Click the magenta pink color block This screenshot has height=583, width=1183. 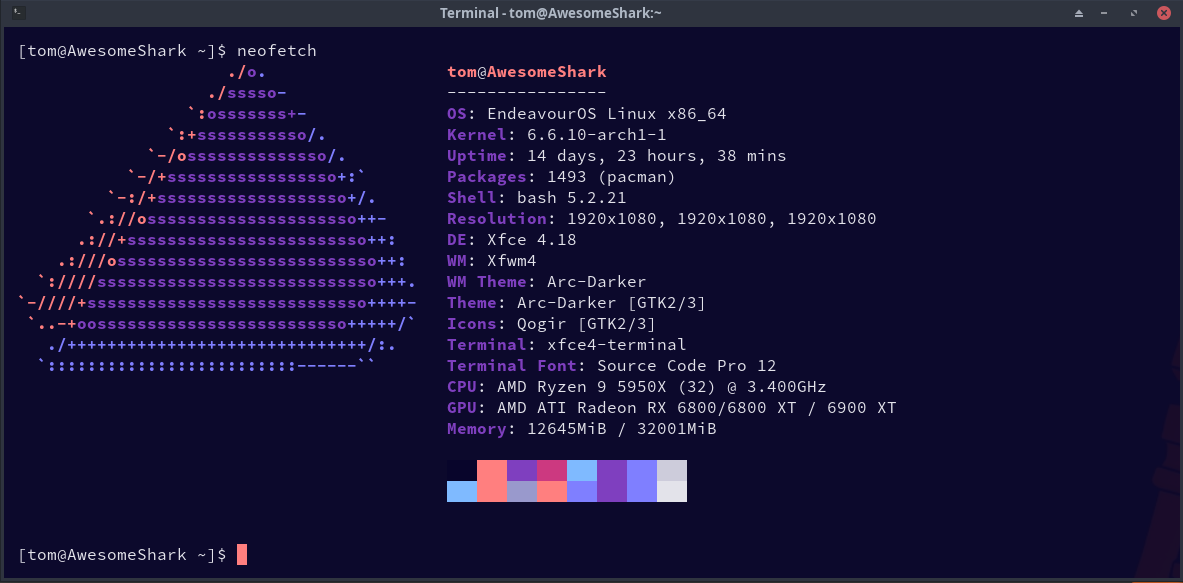pos(552,471)
